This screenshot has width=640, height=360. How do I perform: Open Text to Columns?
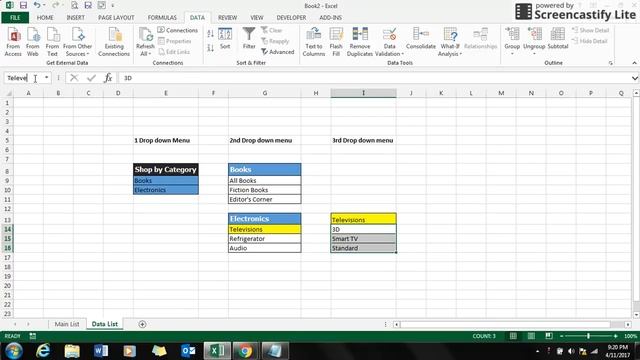pos(313,42)
